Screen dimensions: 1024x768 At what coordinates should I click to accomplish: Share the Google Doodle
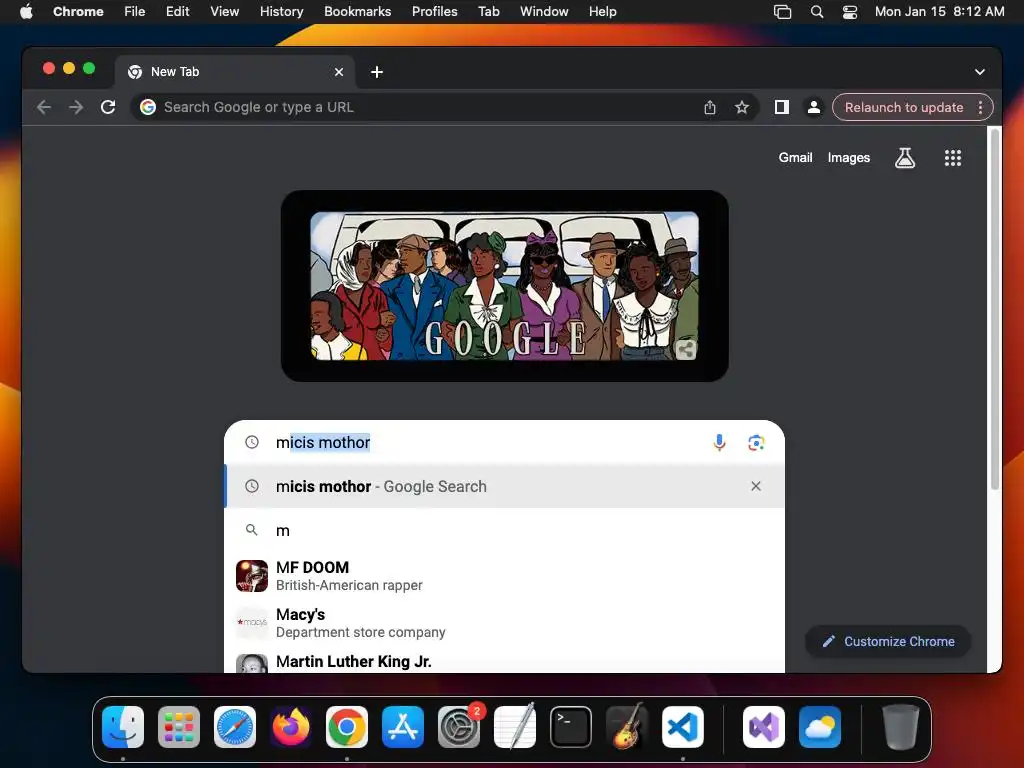pyautogui.click(x=685, y=350)
